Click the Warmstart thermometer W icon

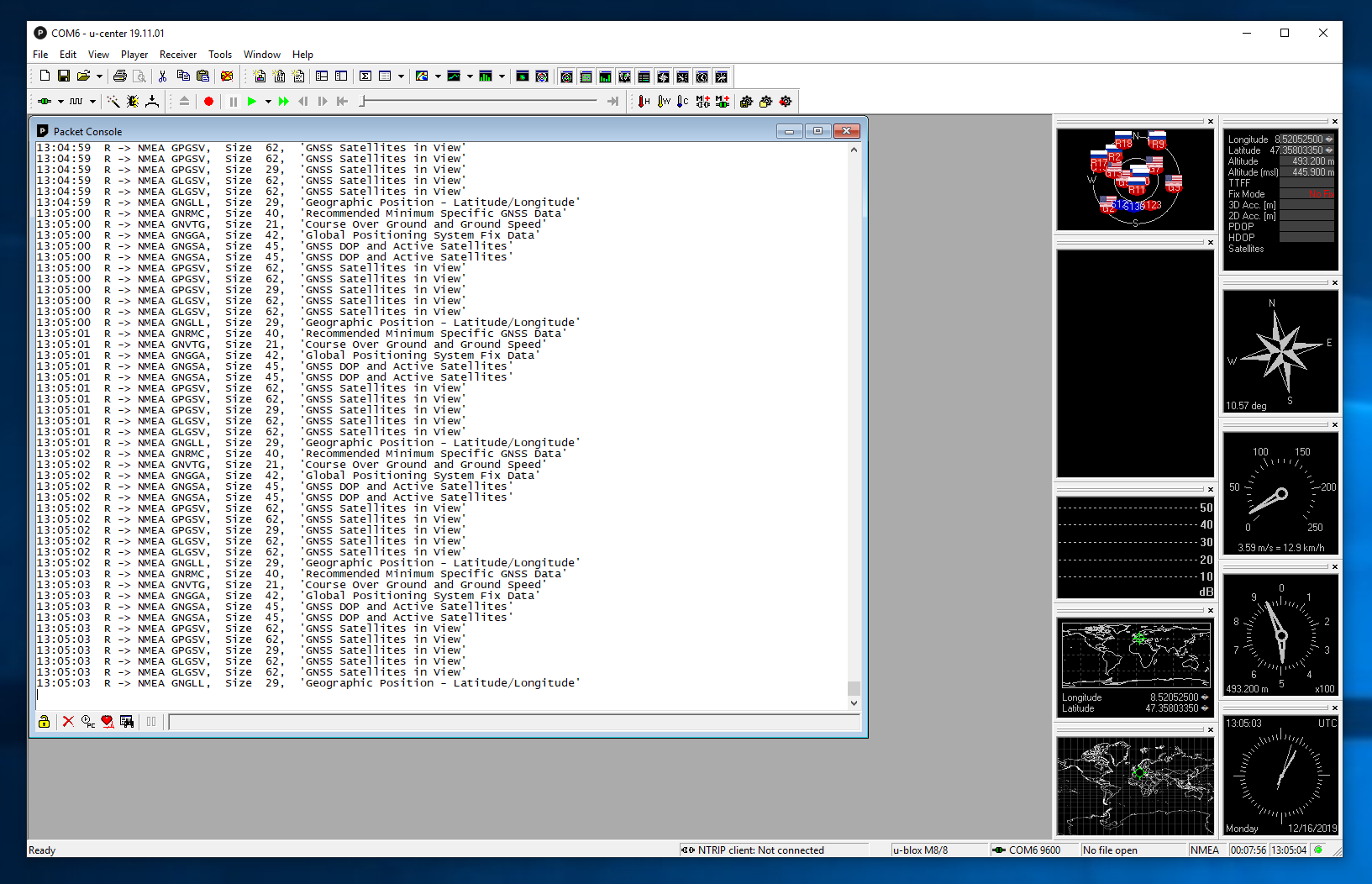click(664, 102)
